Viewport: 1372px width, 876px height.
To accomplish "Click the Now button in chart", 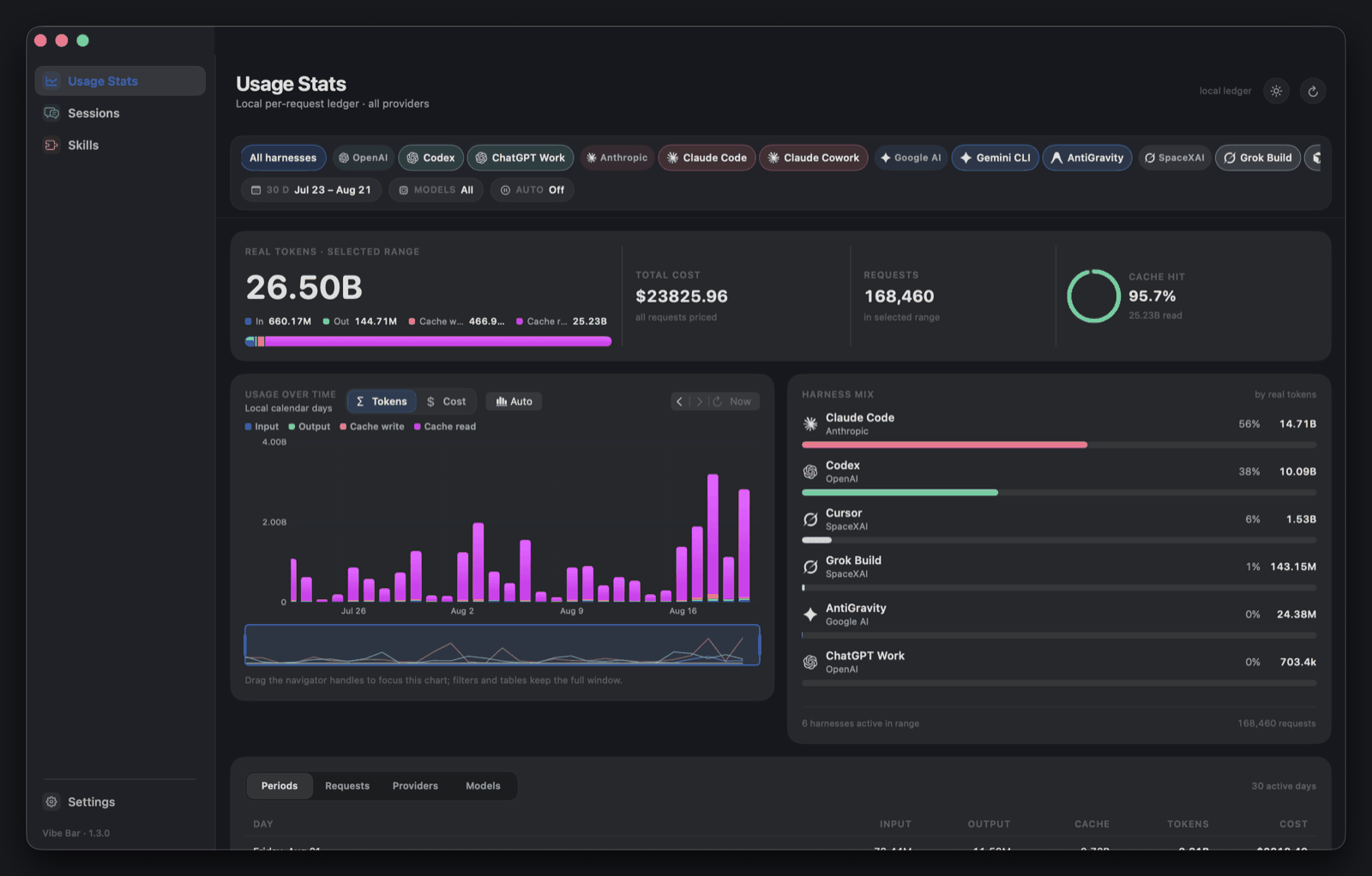I will [733, 401].
